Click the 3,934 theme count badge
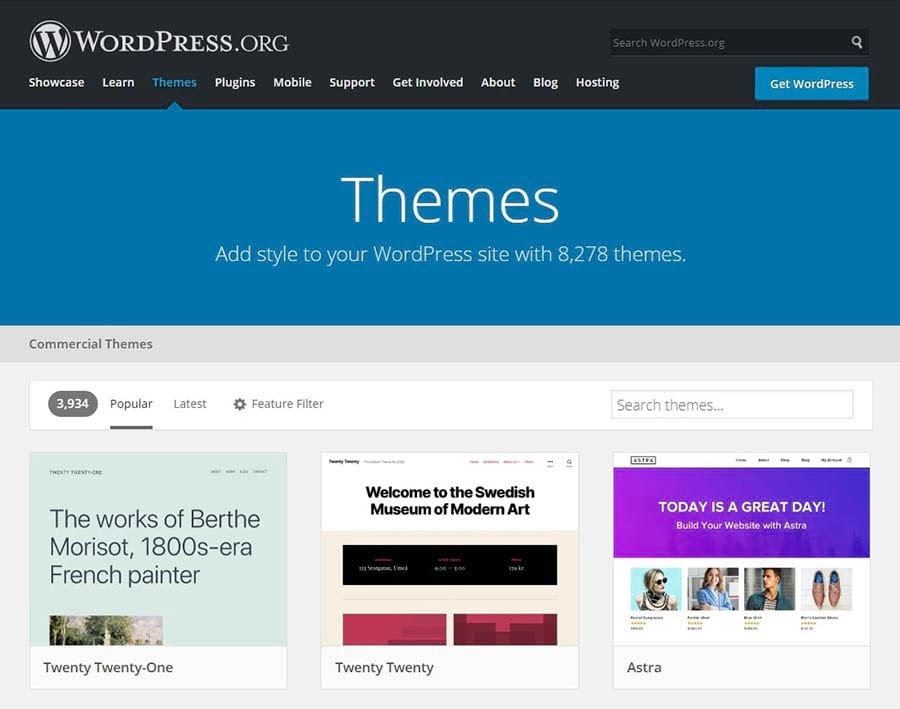 coord(72,404)
